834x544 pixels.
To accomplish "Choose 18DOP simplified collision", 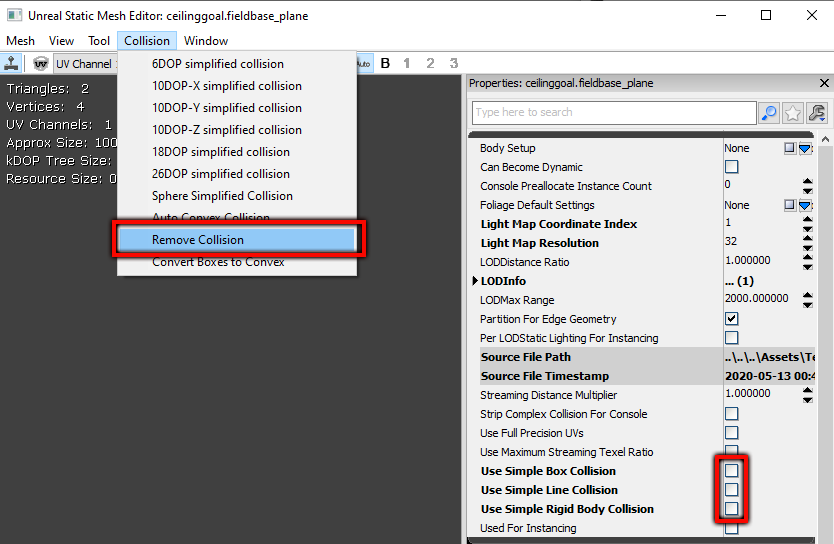I will pyautogui.click(x=237, y=152).
